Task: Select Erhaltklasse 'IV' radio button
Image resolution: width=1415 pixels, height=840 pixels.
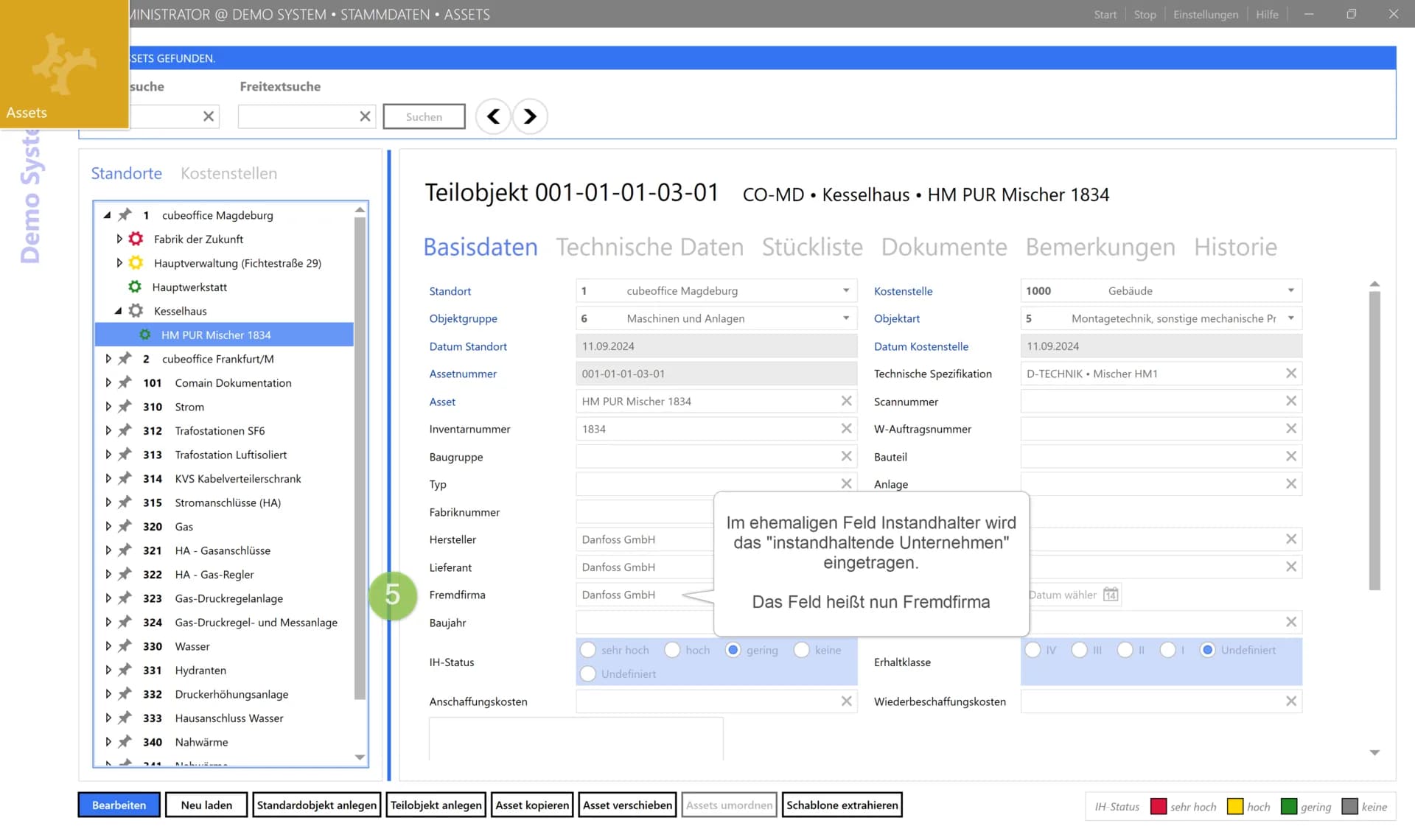Action: [x=1033, y=650]
